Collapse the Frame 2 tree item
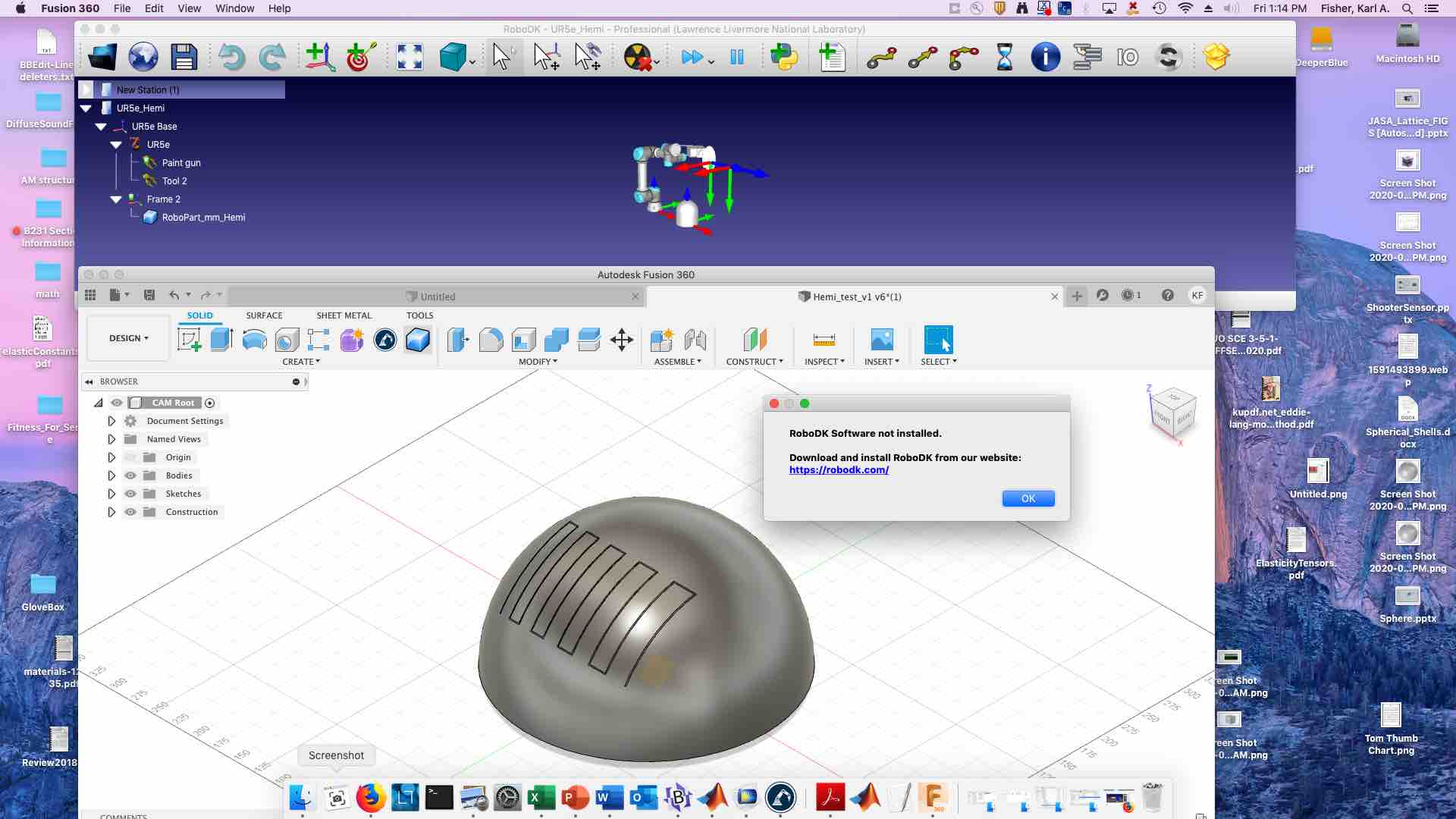 tap(116, 199)
